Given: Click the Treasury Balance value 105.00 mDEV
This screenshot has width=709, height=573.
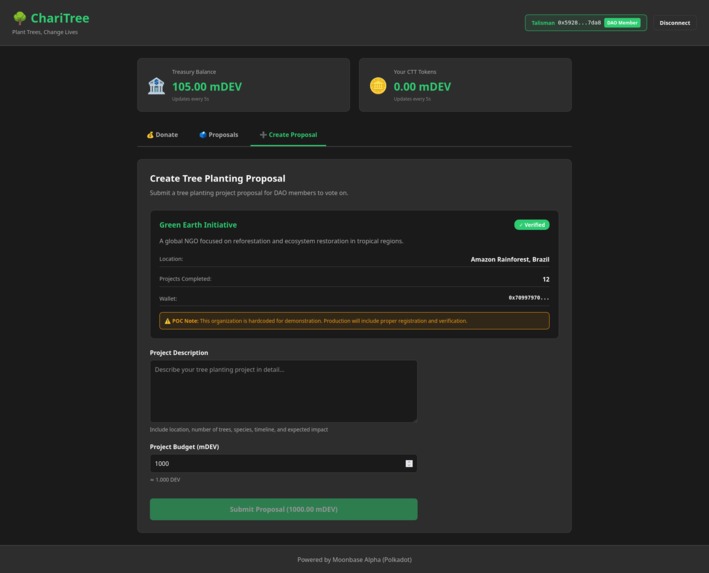Looking at the screenshot, I should click(207, 87).
